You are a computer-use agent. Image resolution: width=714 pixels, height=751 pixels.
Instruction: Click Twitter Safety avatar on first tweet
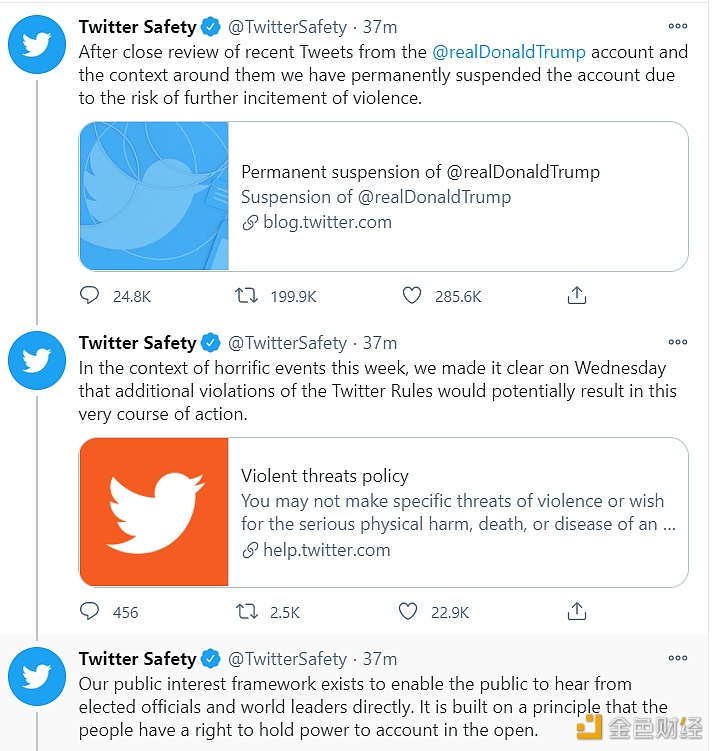37,46
